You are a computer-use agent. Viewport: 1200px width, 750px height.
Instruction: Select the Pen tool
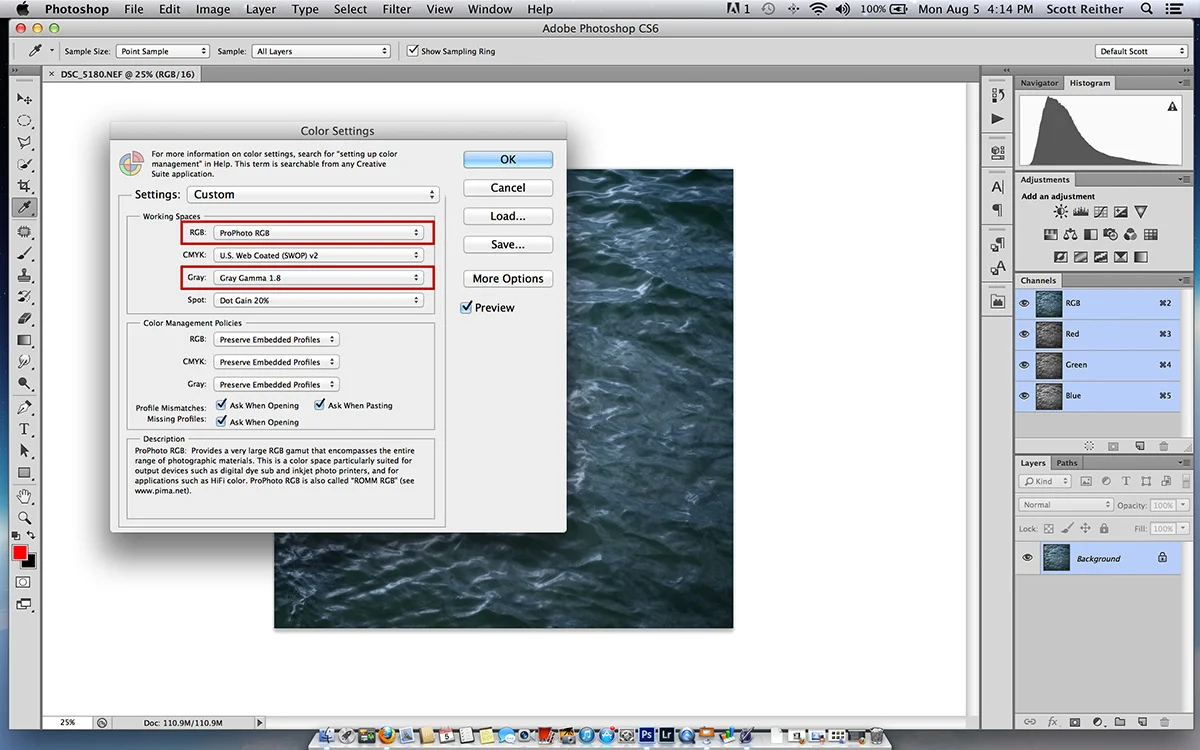(x=25, y=407)
